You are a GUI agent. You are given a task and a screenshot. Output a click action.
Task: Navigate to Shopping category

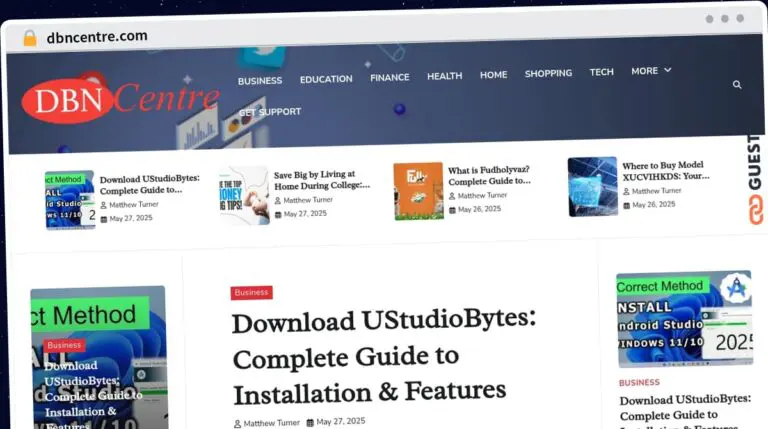click(548, 73)
